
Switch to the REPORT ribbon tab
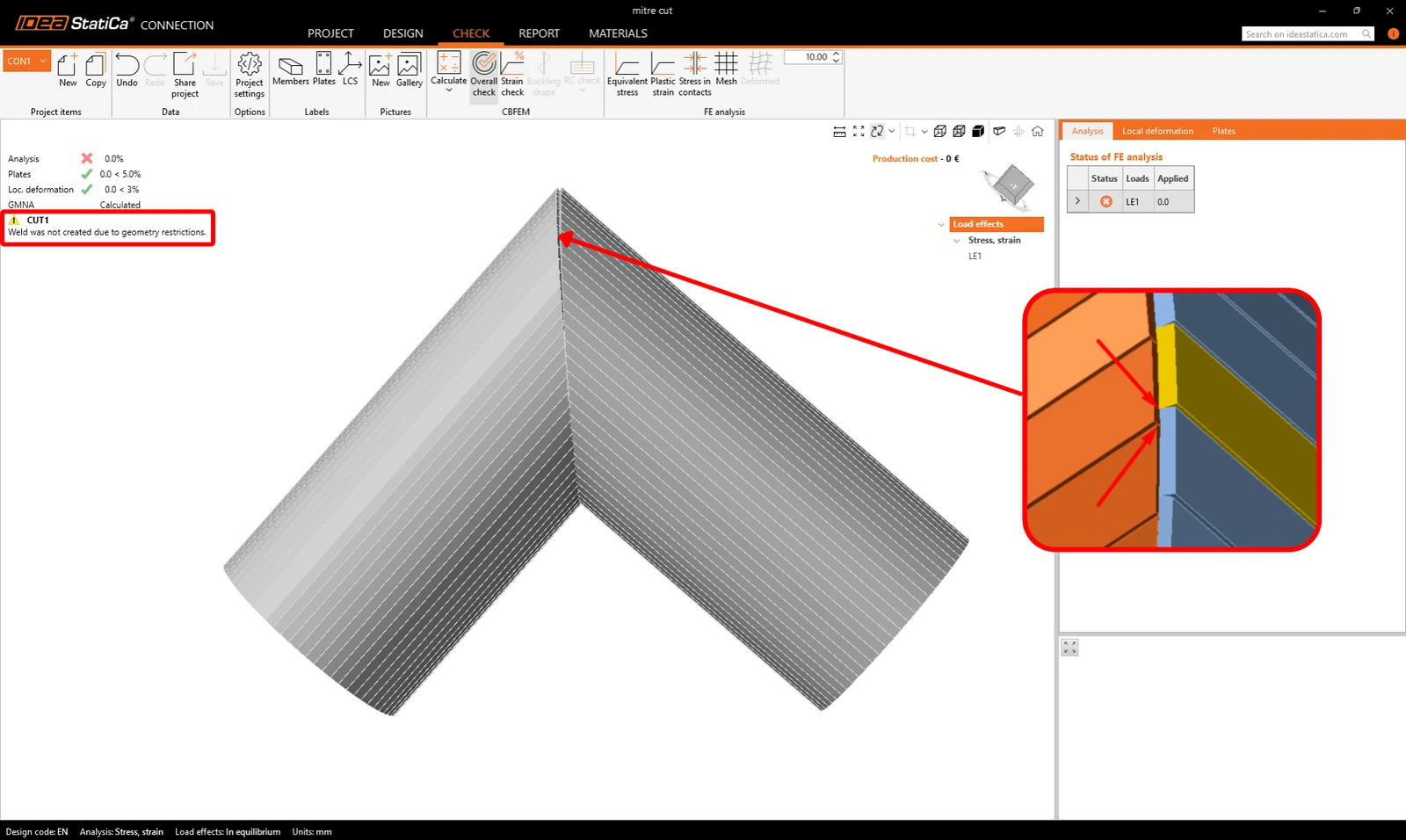(x=539, y=33)
